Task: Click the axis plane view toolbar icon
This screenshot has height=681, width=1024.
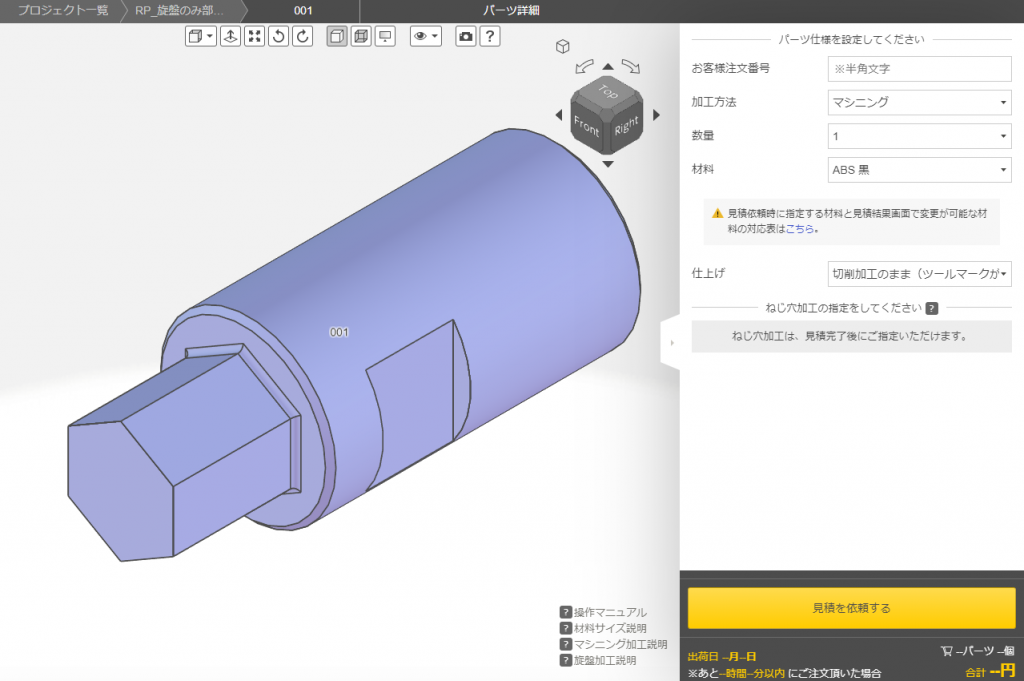Action: tap(231, 37)
